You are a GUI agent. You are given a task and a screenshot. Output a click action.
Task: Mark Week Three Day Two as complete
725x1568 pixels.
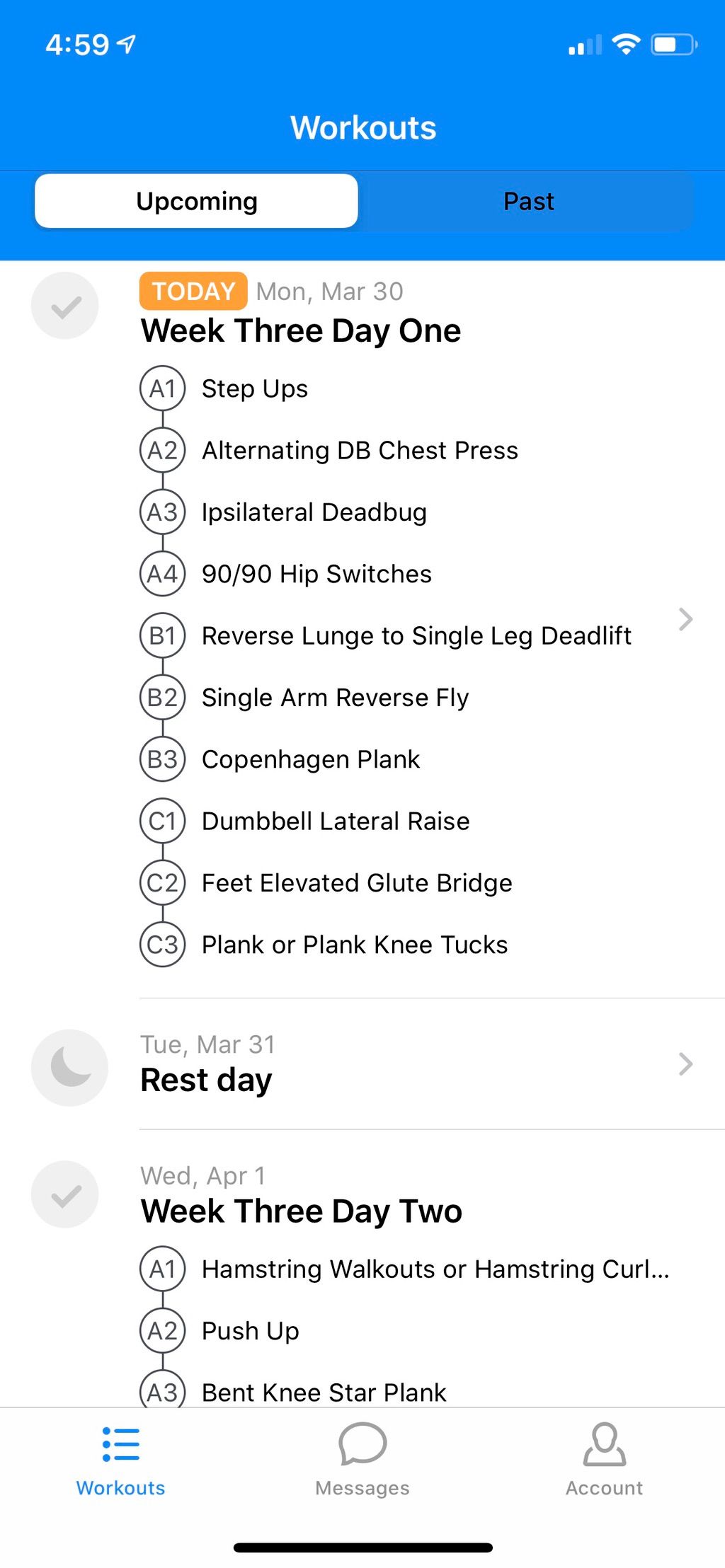[x=65, y=1194]
